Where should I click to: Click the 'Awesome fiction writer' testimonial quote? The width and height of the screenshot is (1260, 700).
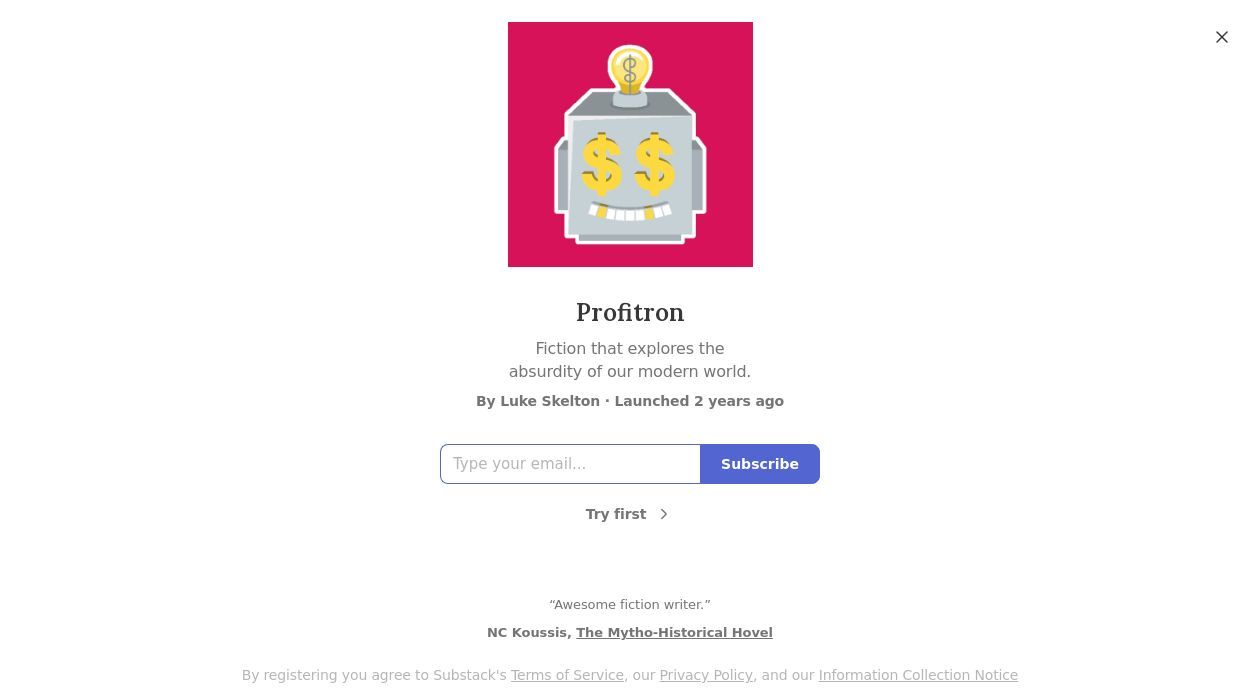point(630,605)
